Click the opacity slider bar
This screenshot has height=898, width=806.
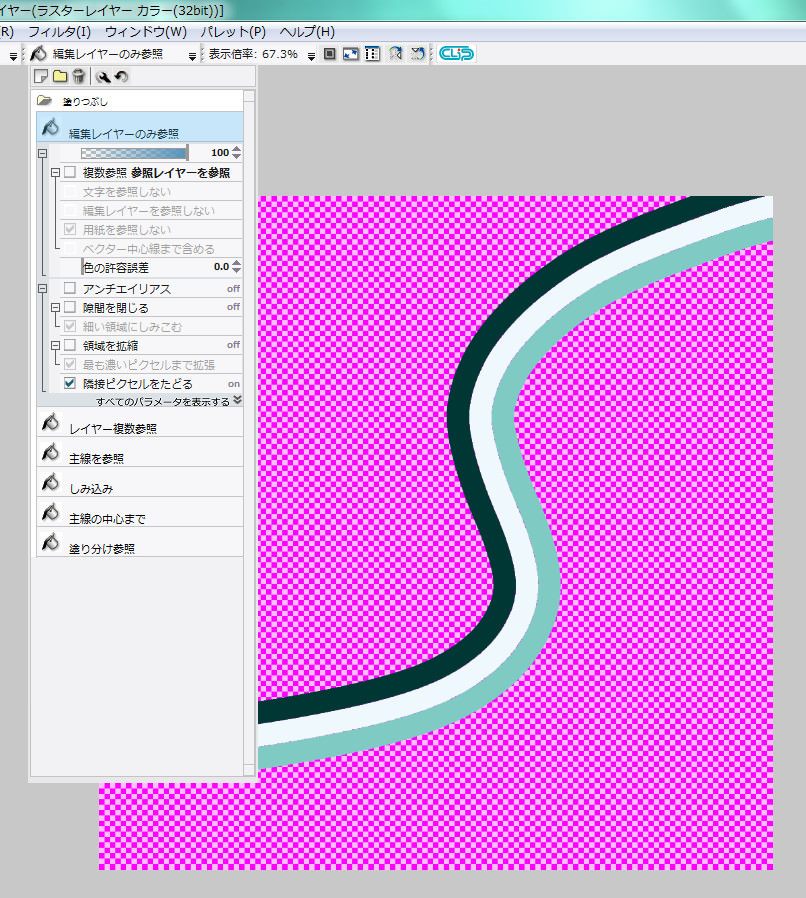pos(133,153)
